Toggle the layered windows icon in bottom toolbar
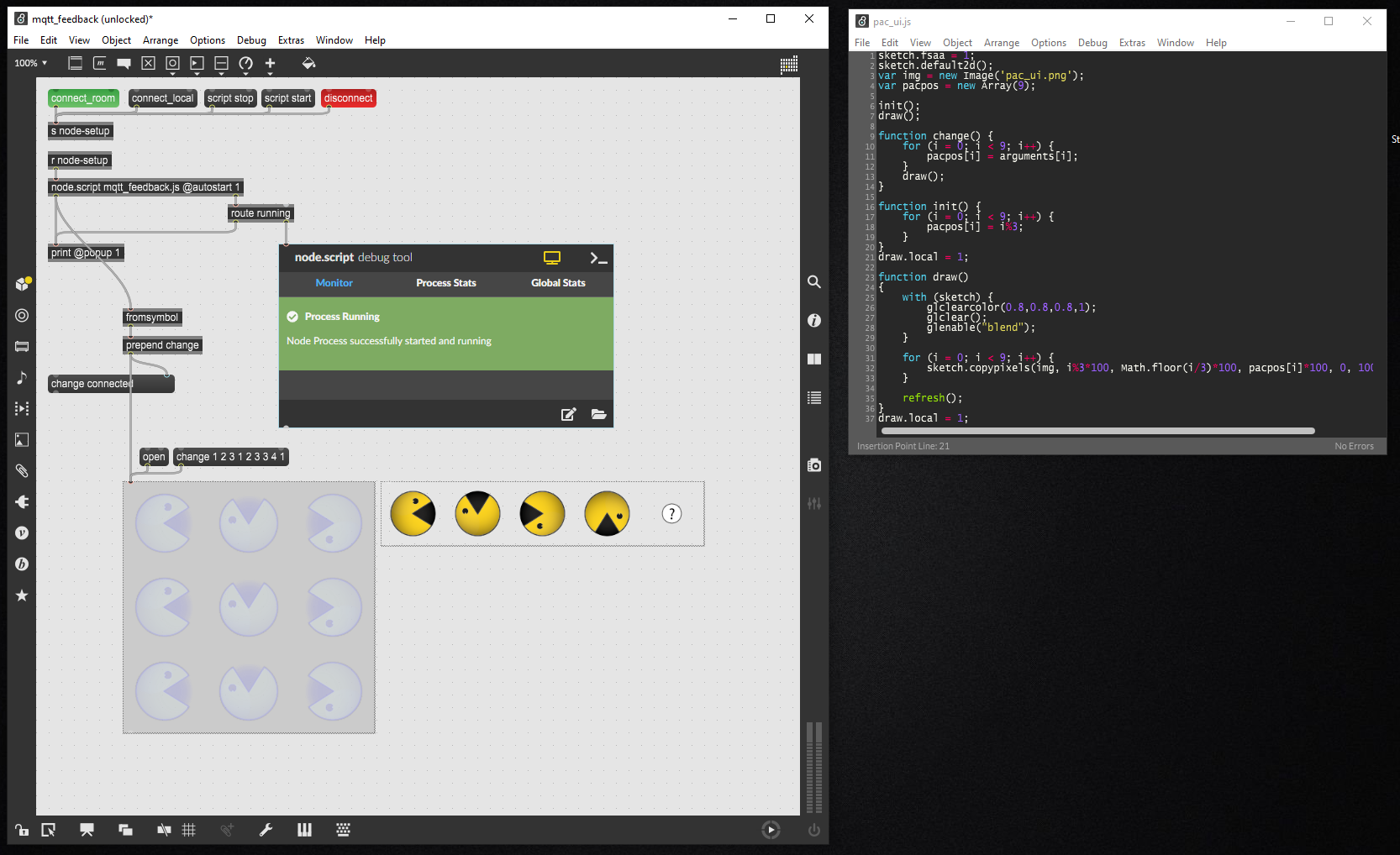1400x855 pixels. point(125,830)
